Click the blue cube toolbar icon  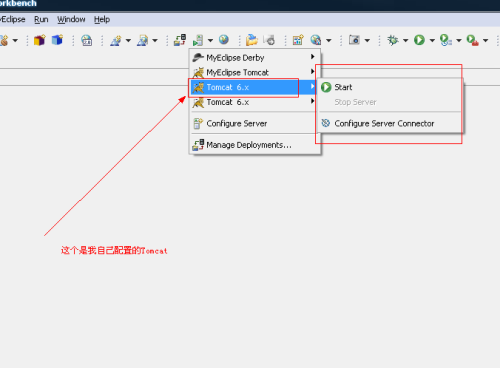click(x=57, y=40)
